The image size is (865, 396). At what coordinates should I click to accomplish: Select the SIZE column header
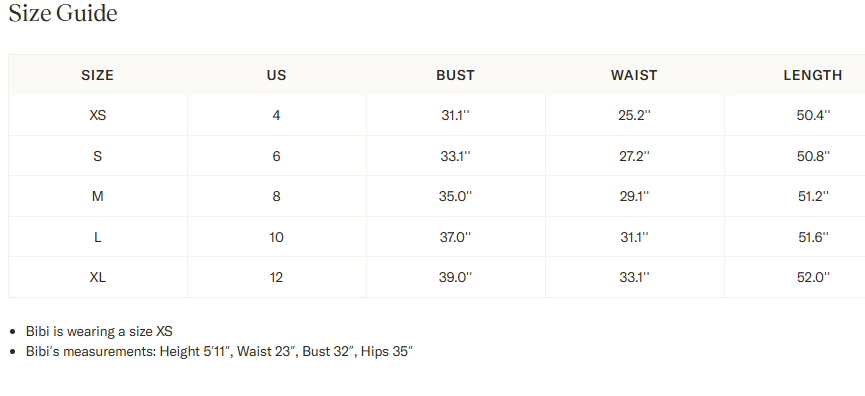point(98,75)
